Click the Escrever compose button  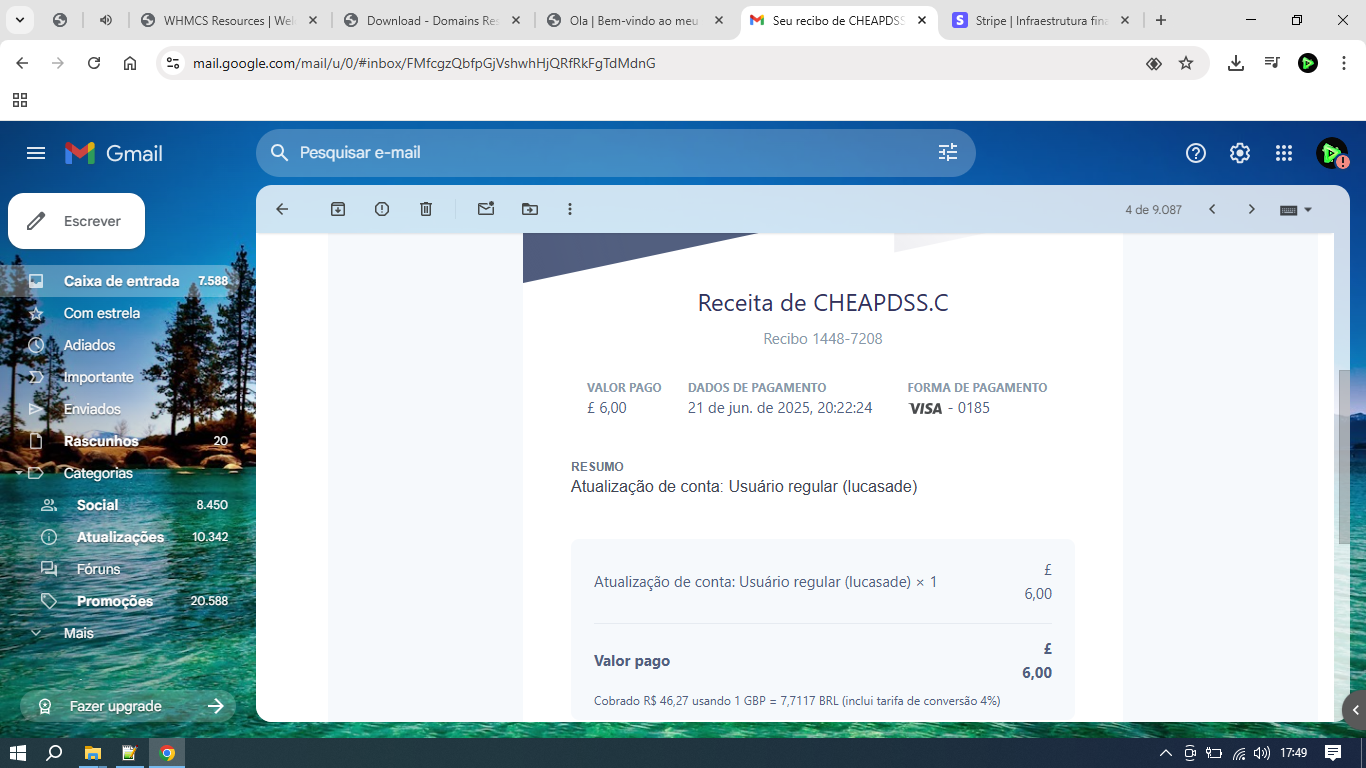77,221
